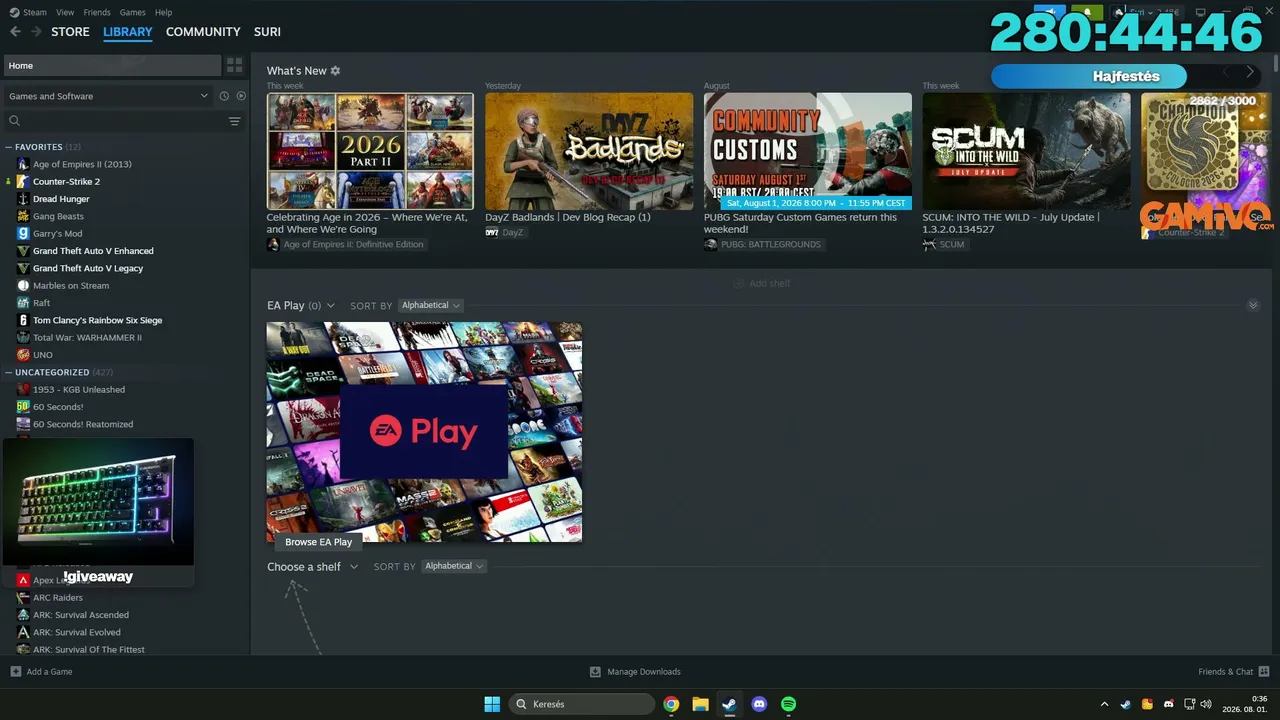Click the 60 Seconds! game icon

click(x=23, y=407)
